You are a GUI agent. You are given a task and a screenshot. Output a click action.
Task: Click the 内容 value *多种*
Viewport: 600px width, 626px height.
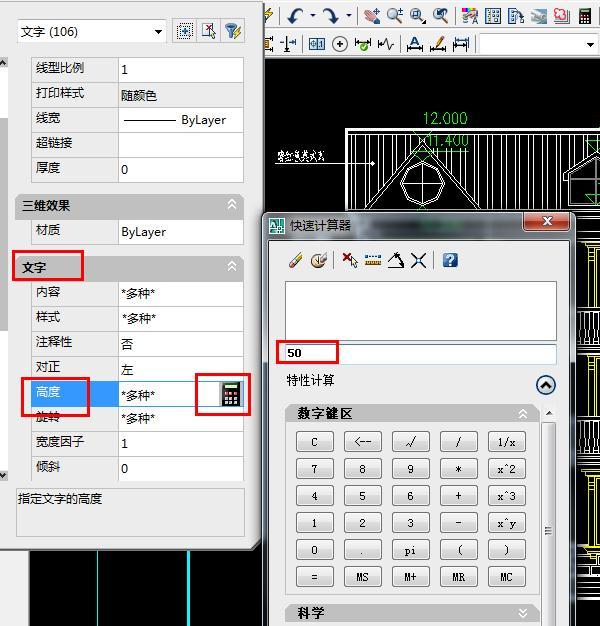point(138,293)
